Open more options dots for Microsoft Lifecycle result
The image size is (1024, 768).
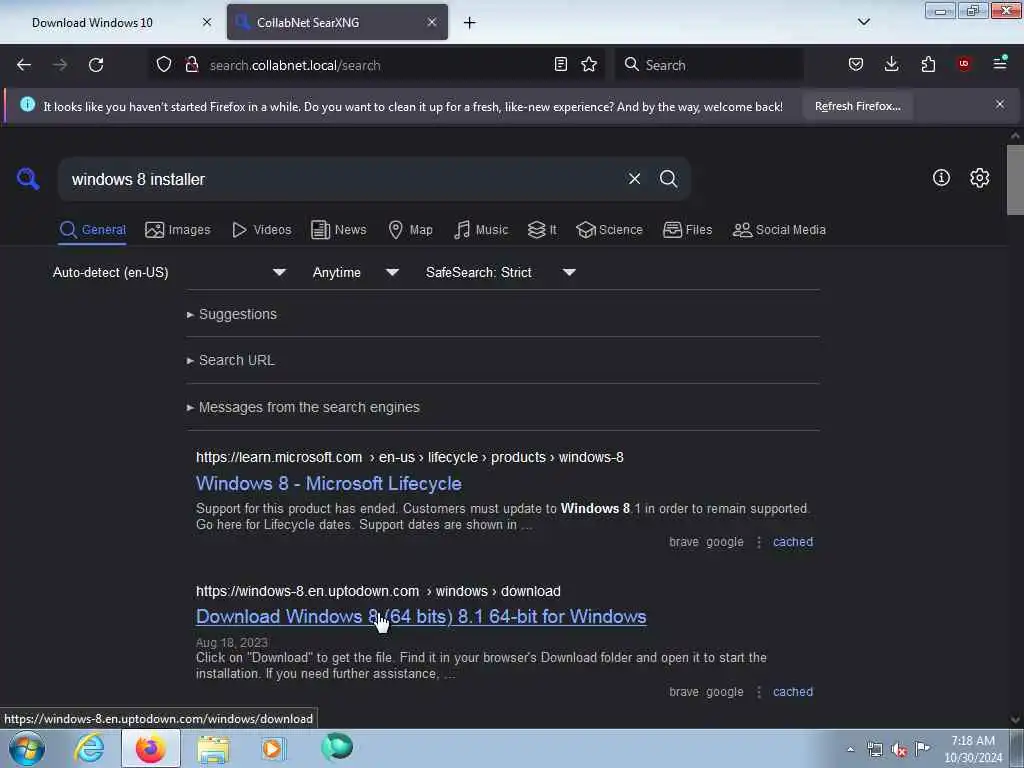pyautogui.click(x=758, y=542)
